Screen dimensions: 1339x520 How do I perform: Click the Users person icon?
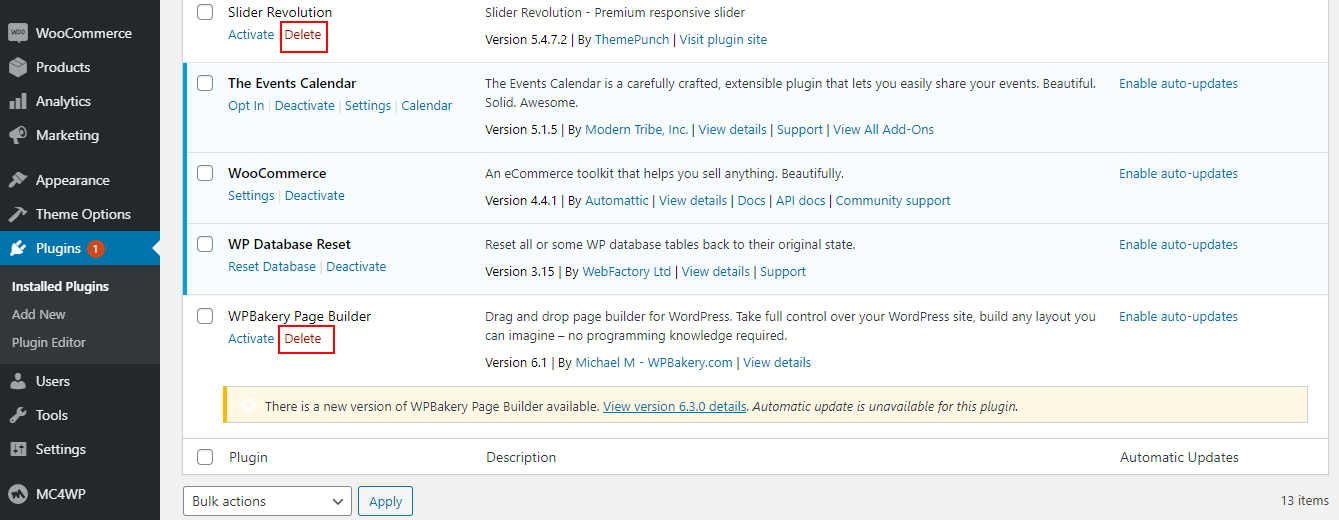(x=17, y=381)
